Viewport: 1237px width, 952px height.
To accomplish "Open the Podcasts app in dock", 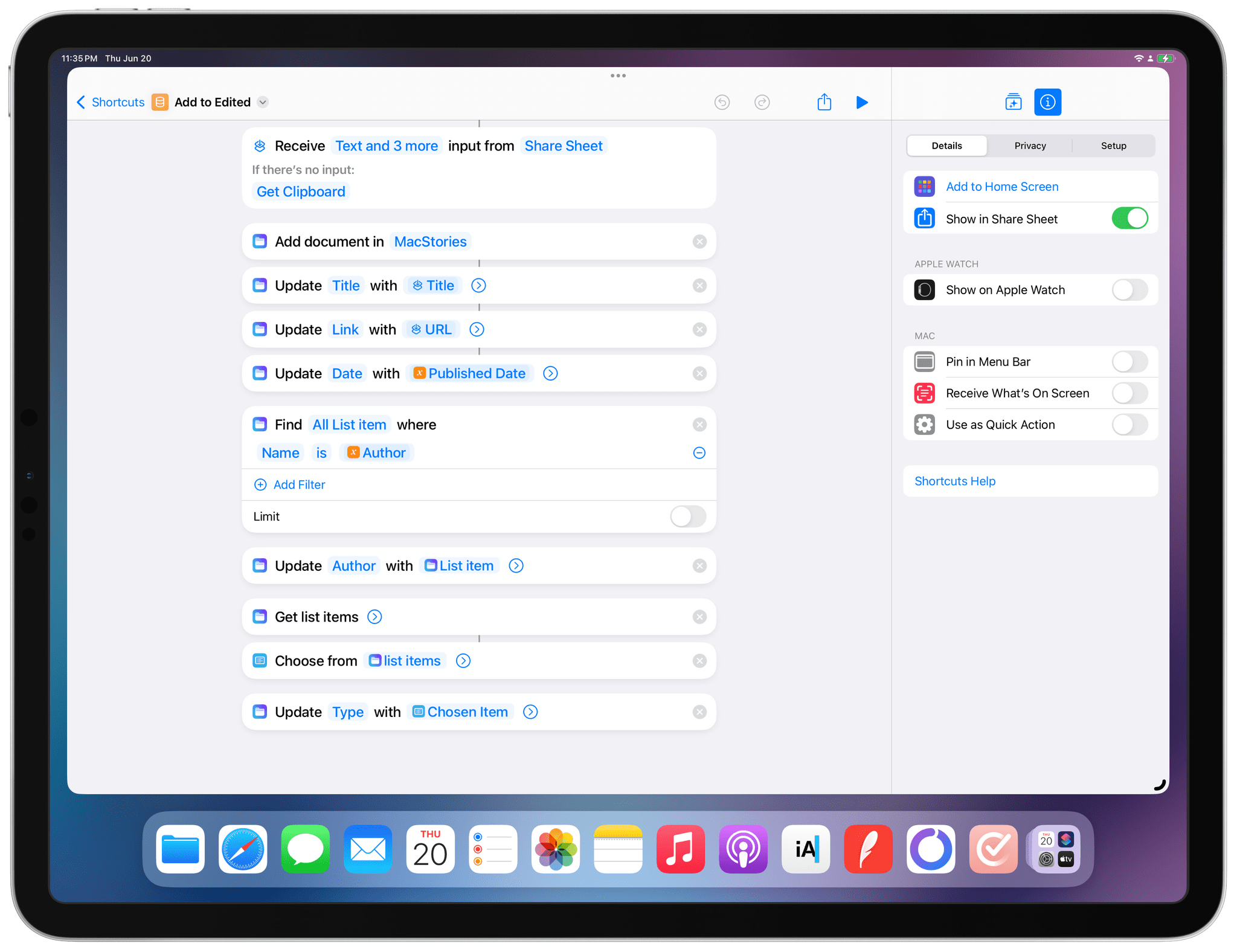I will pyautogui.click(x=743, y=849).
